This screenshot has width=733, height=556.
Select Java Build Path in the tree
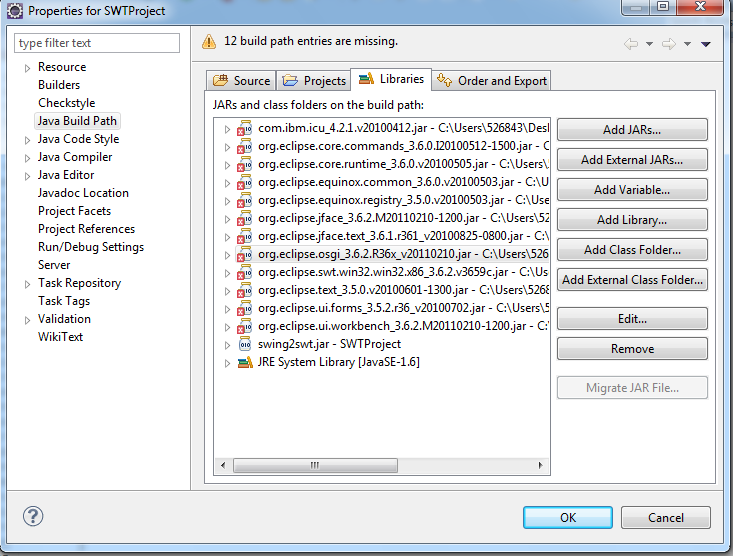pos(77,121)
